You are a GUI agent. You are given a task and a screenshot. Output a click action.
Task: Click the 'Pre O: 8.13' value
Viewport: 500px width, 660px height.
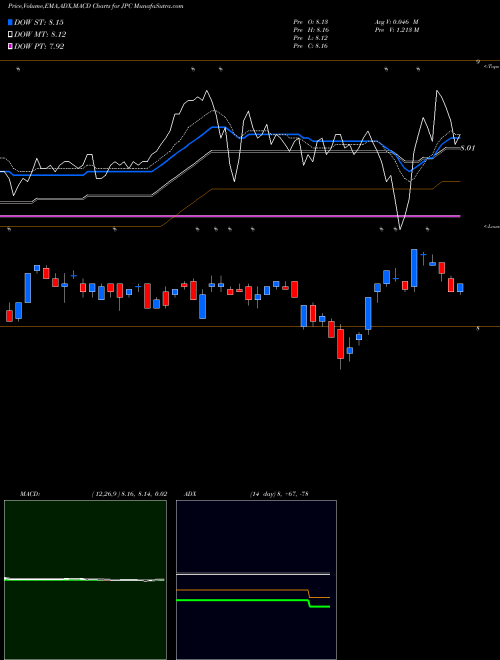coord(311,22)
